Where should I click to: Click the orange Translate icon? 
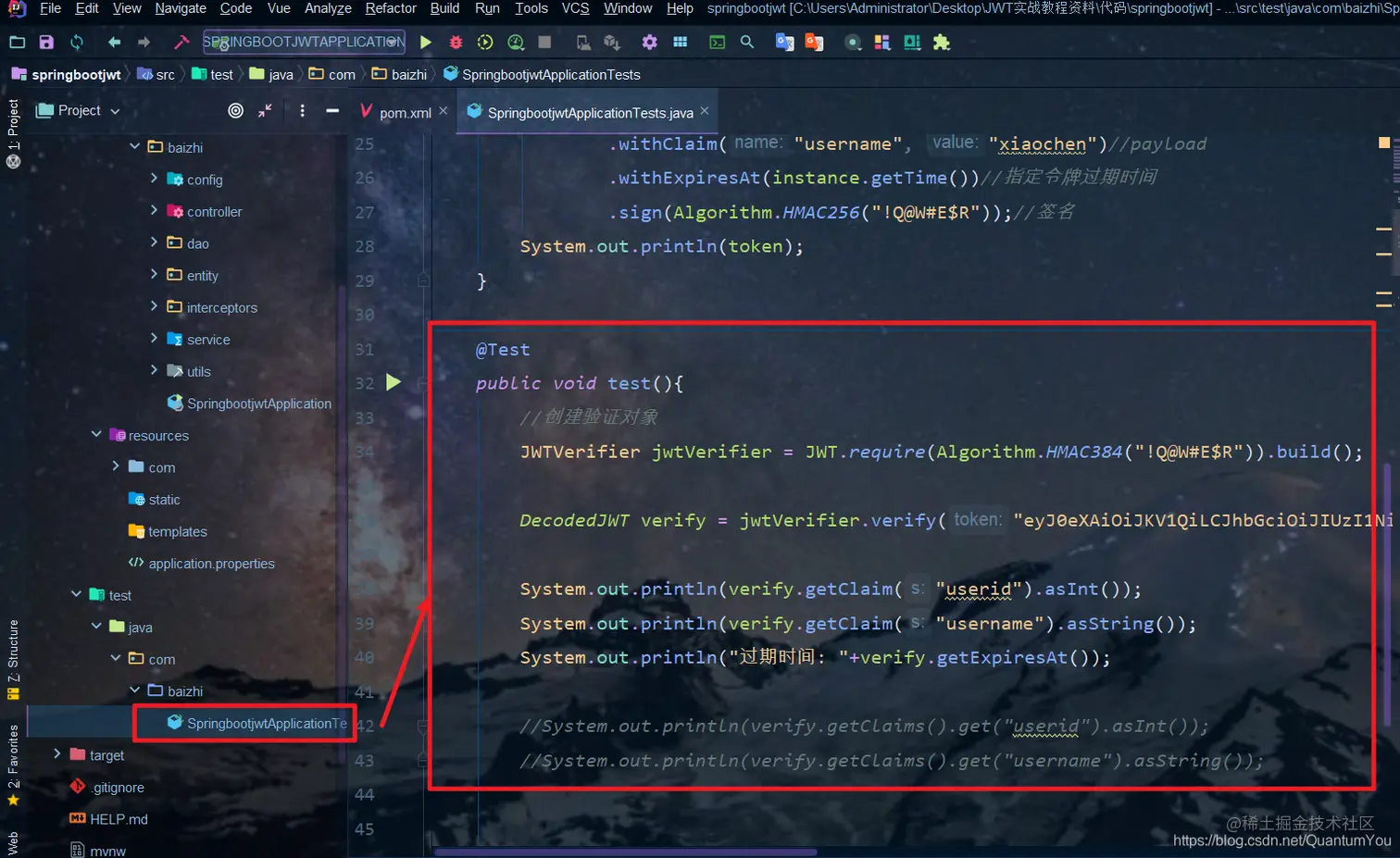(x=815, y=43)
